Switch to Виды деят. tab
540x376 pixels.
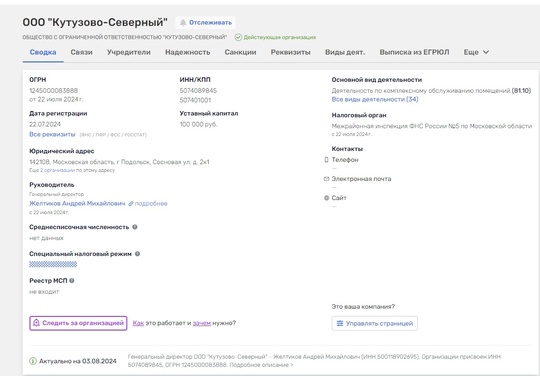click(345, 52)
